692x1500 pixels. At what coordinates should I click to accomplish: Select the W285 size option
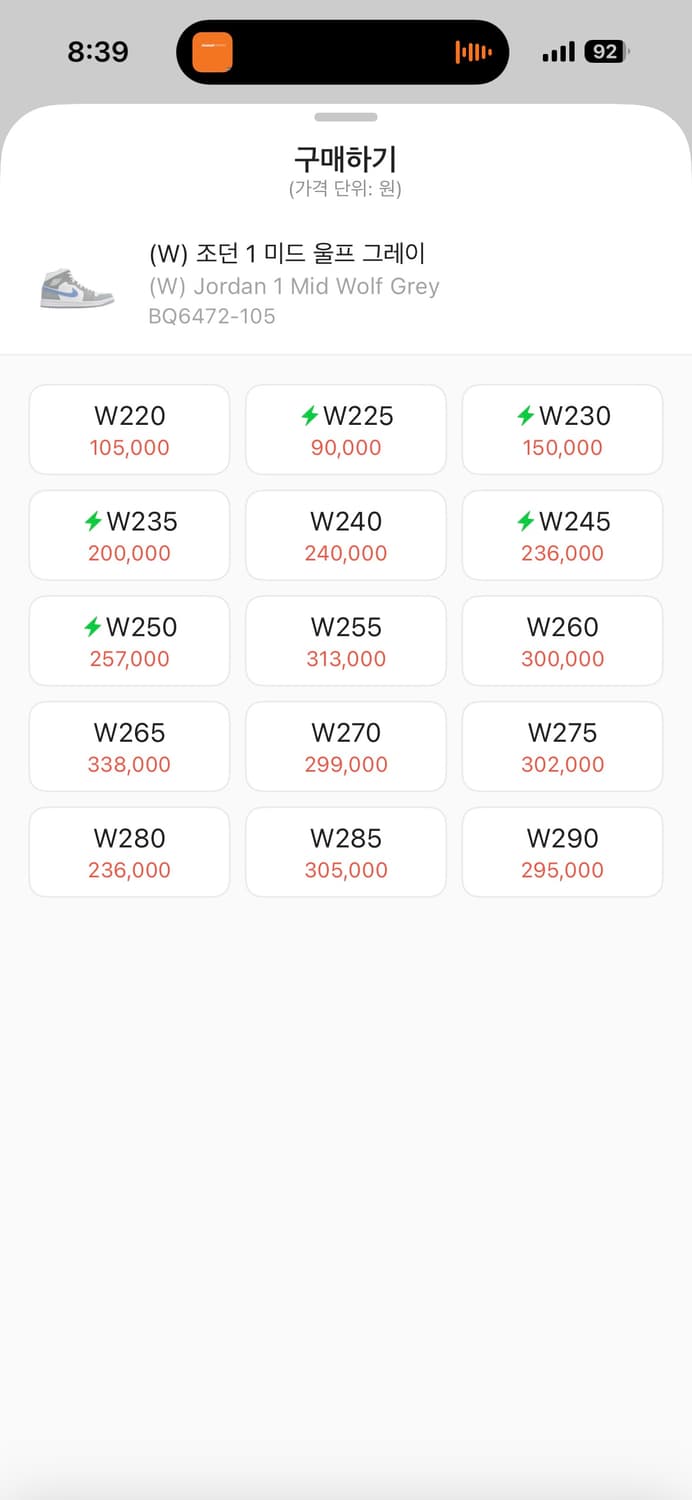(x=346, y=852)
